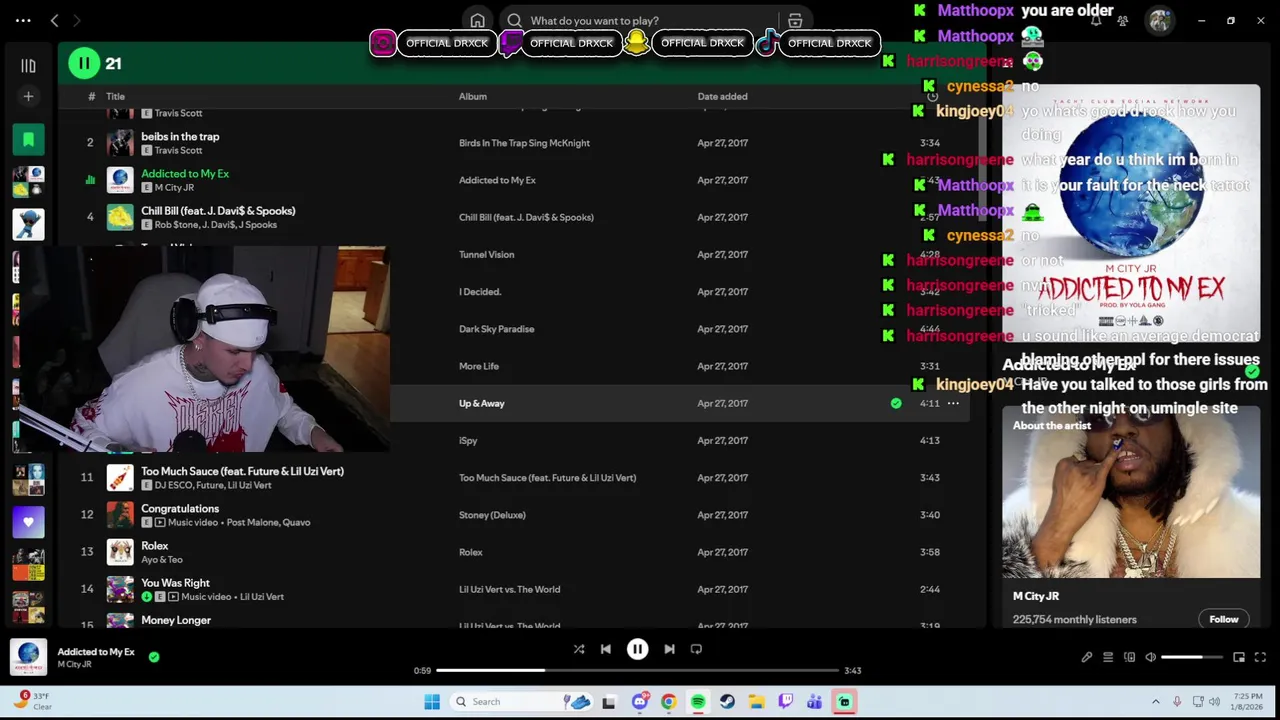Sort by Date added column header

(722, 97)
